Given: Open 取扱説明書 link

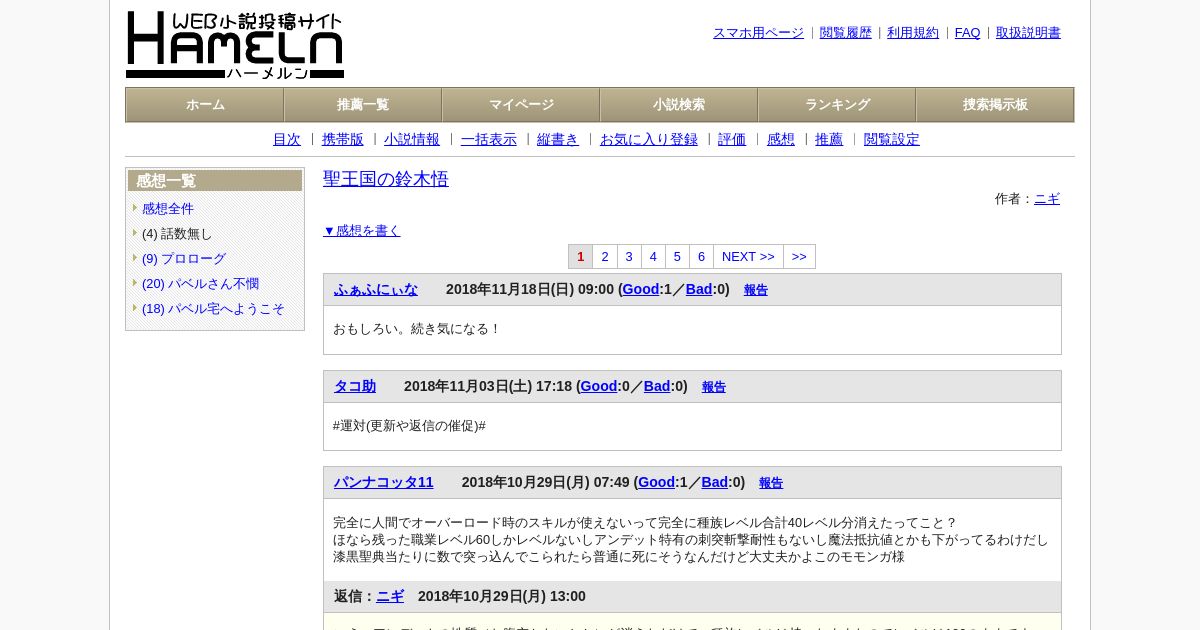Looking at the screenshot, I should click(1028, 33).
